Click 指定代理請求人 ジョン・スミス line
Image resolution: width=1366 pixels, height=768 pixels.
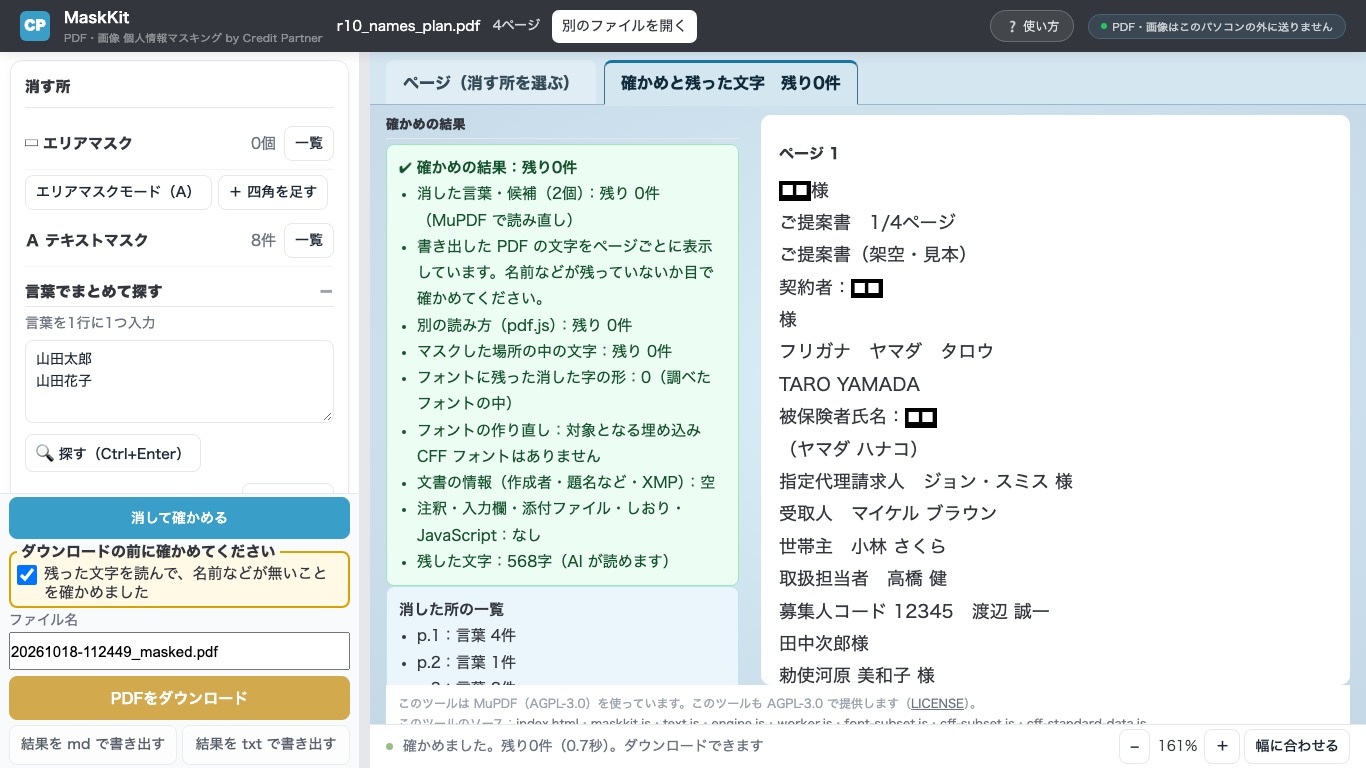926,481
